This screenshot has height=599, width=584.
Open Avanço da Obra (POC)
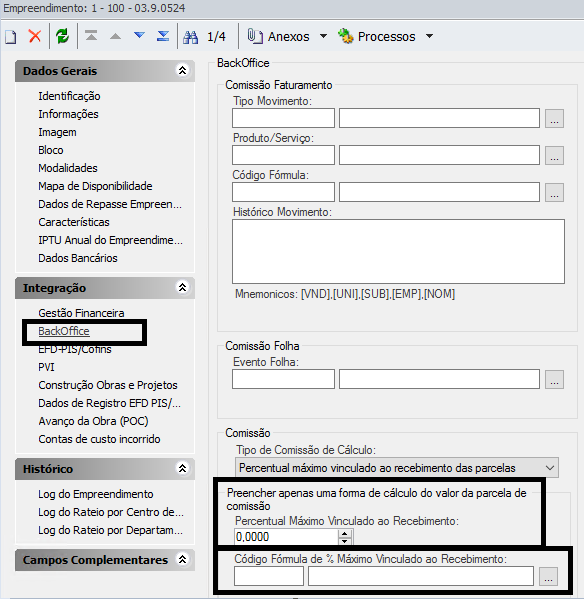[x=93, y=421]
